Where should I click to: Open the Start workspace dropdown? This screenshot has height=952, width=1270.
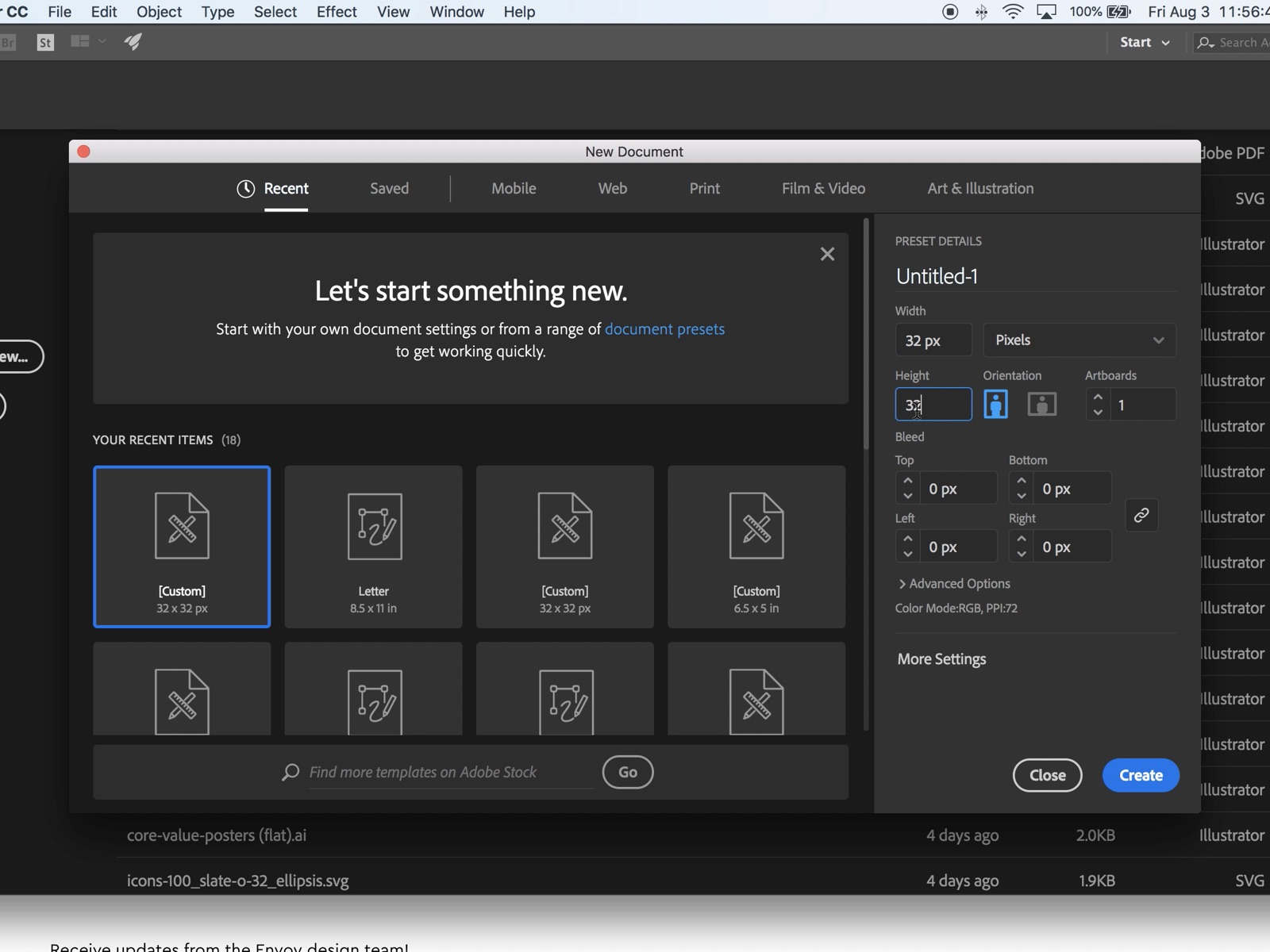pos(1145,42)
